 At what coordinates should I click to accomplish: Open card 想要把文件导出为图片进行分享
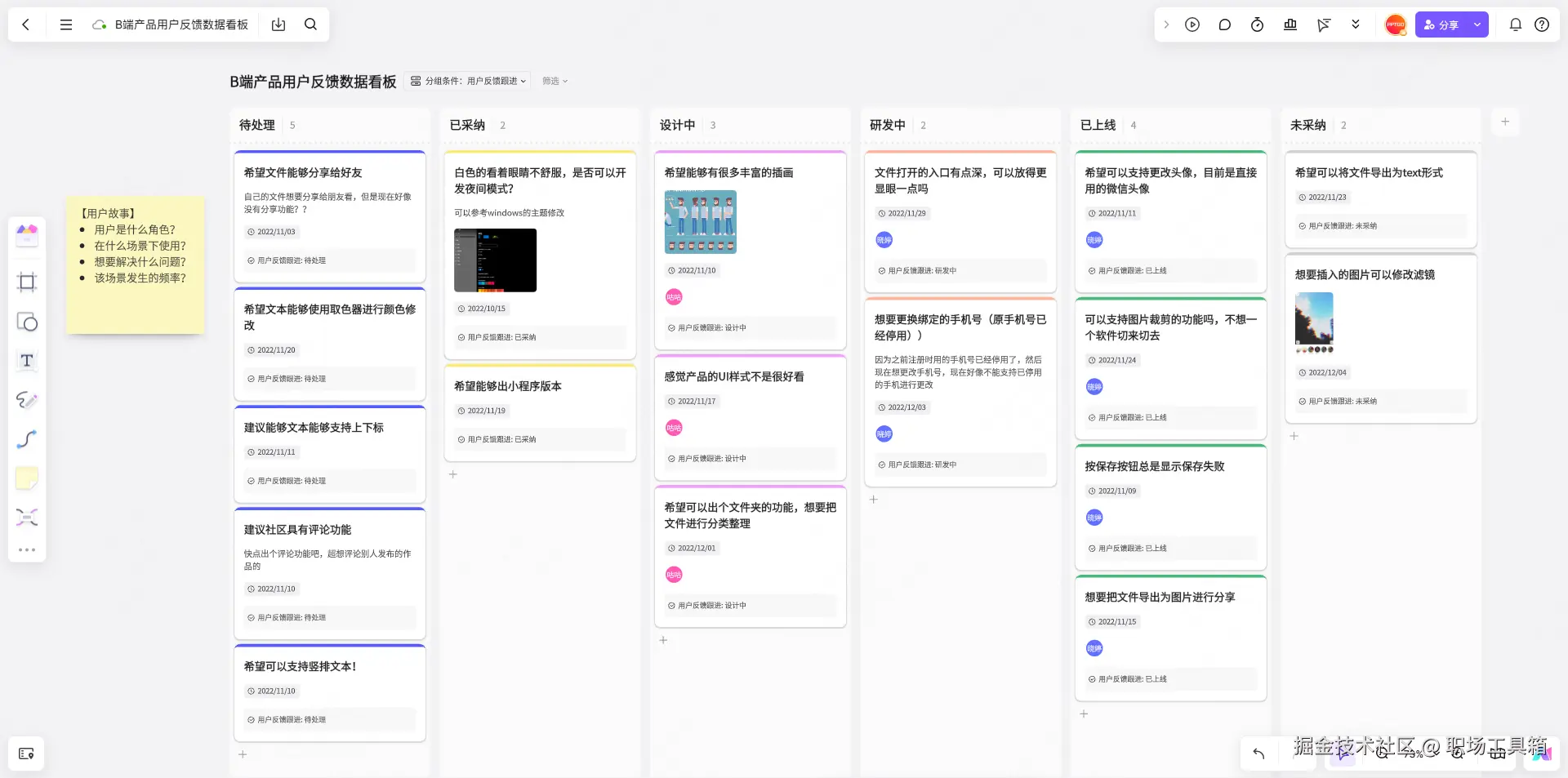1171,638
